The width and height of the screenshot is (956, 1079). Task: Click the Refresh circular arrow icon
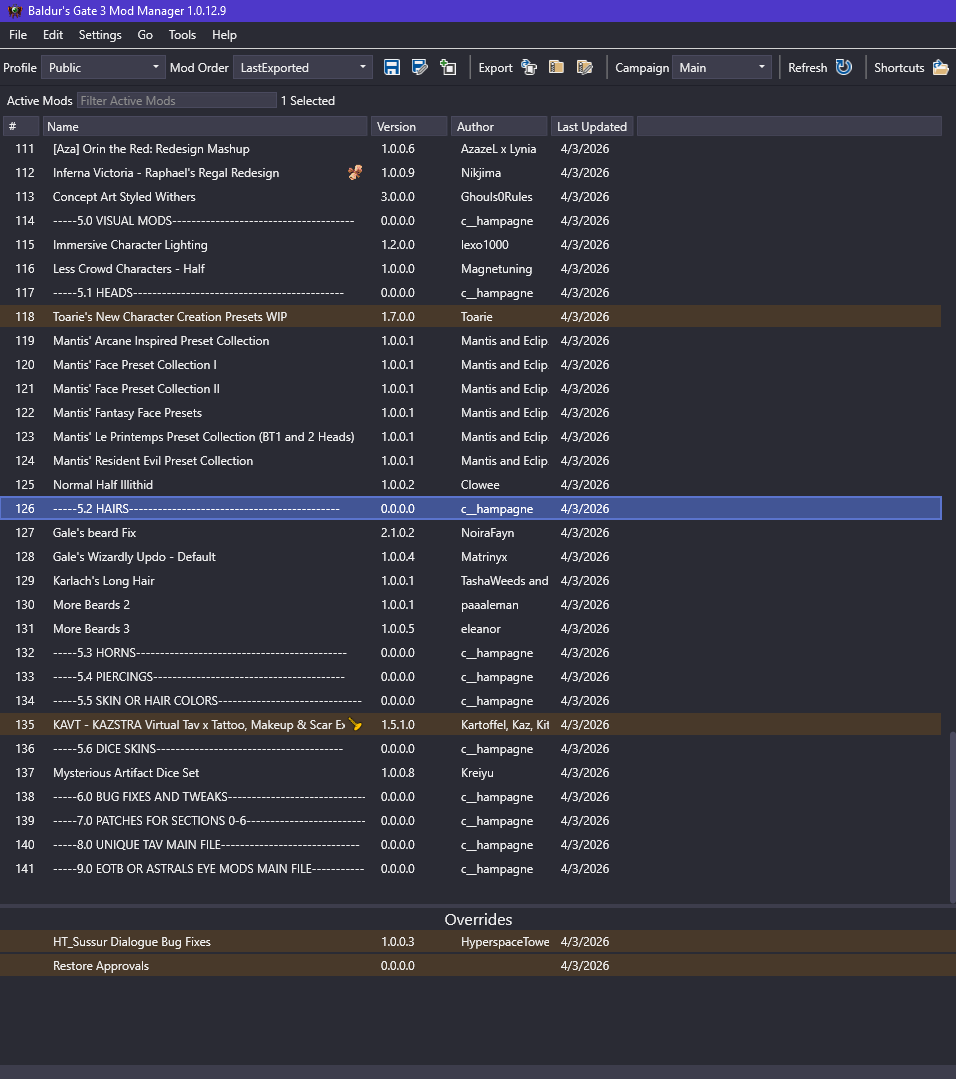tap(844, 67)
